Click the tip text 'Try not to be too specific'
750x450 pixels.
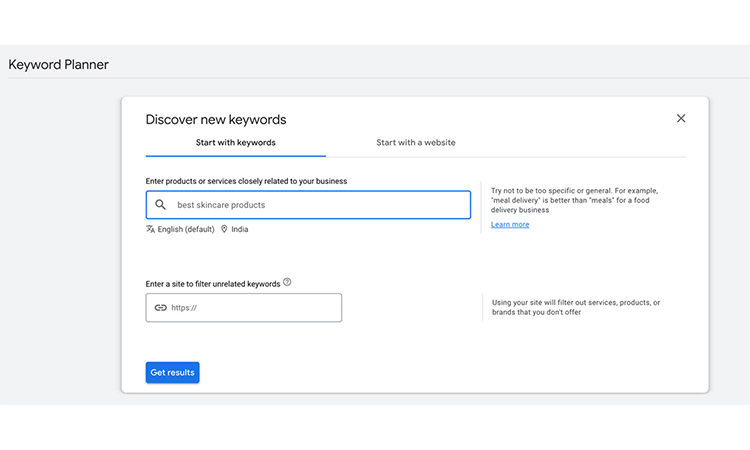tap(574, 200)
